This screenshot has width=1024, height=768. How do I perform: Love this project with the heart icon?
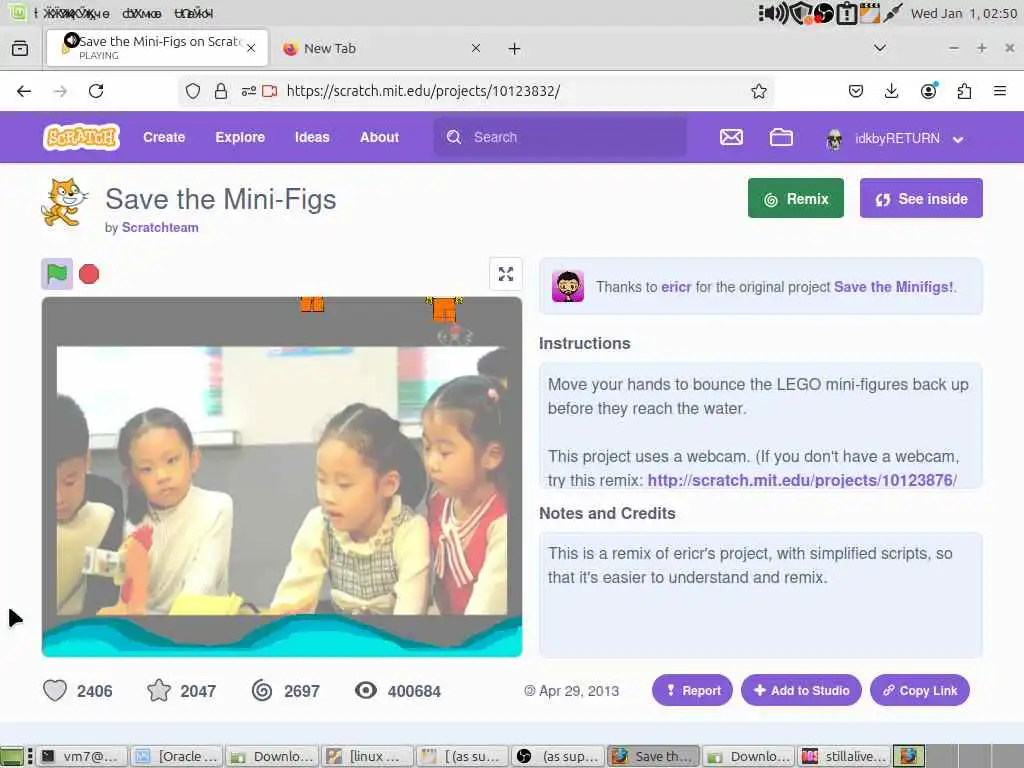(x=55, y=690)
